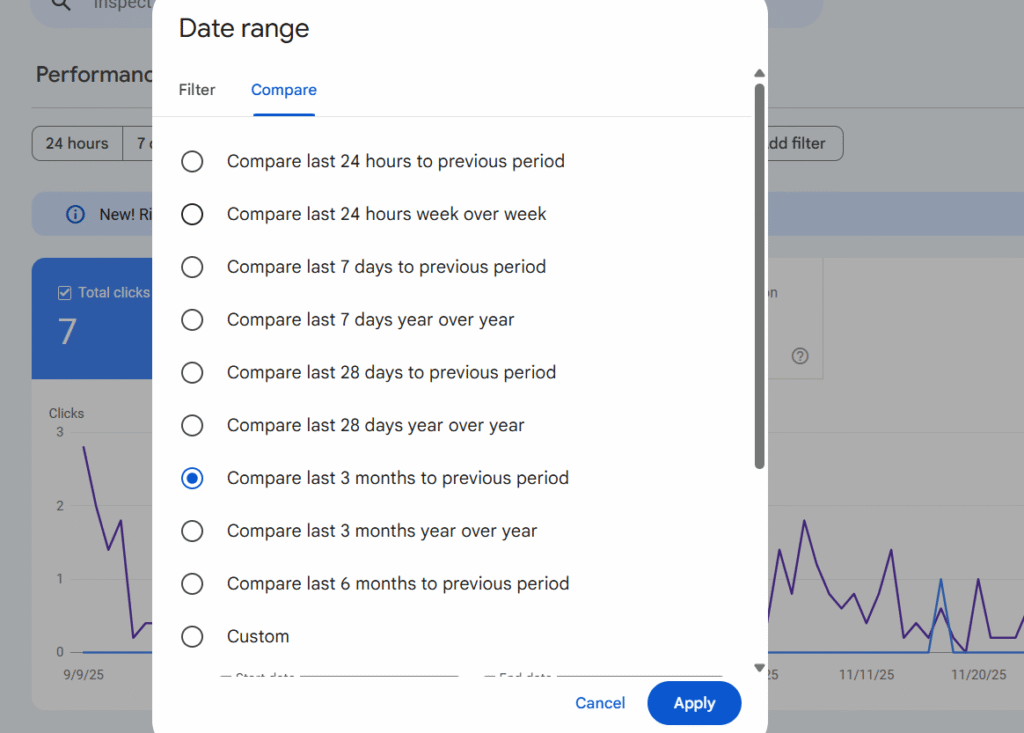Select Compare last 7 days to previous period

(192, 267)
